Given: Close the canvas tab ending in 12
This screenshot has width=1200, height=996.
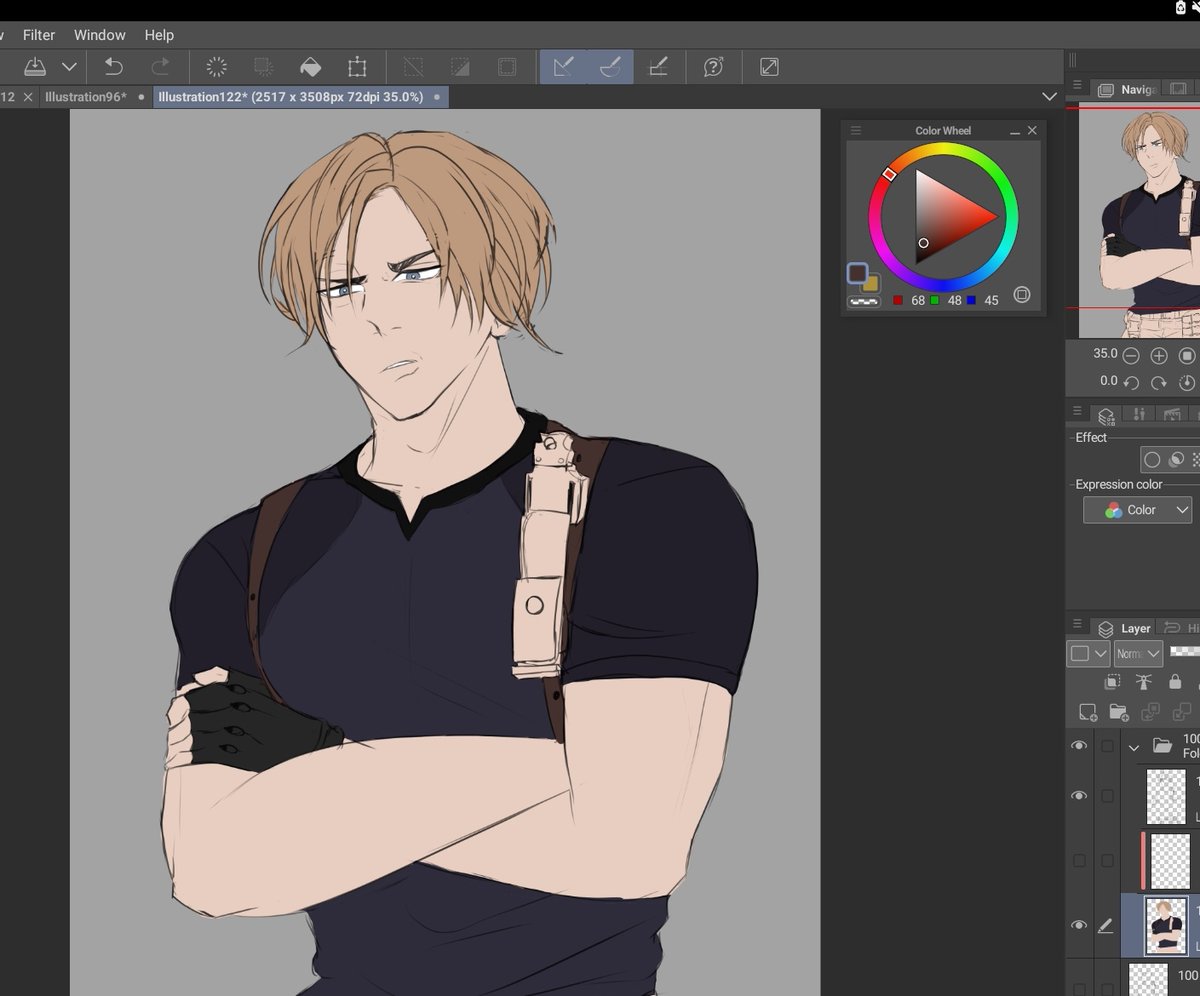Looking at the screenshot, I should click(28, 97).
